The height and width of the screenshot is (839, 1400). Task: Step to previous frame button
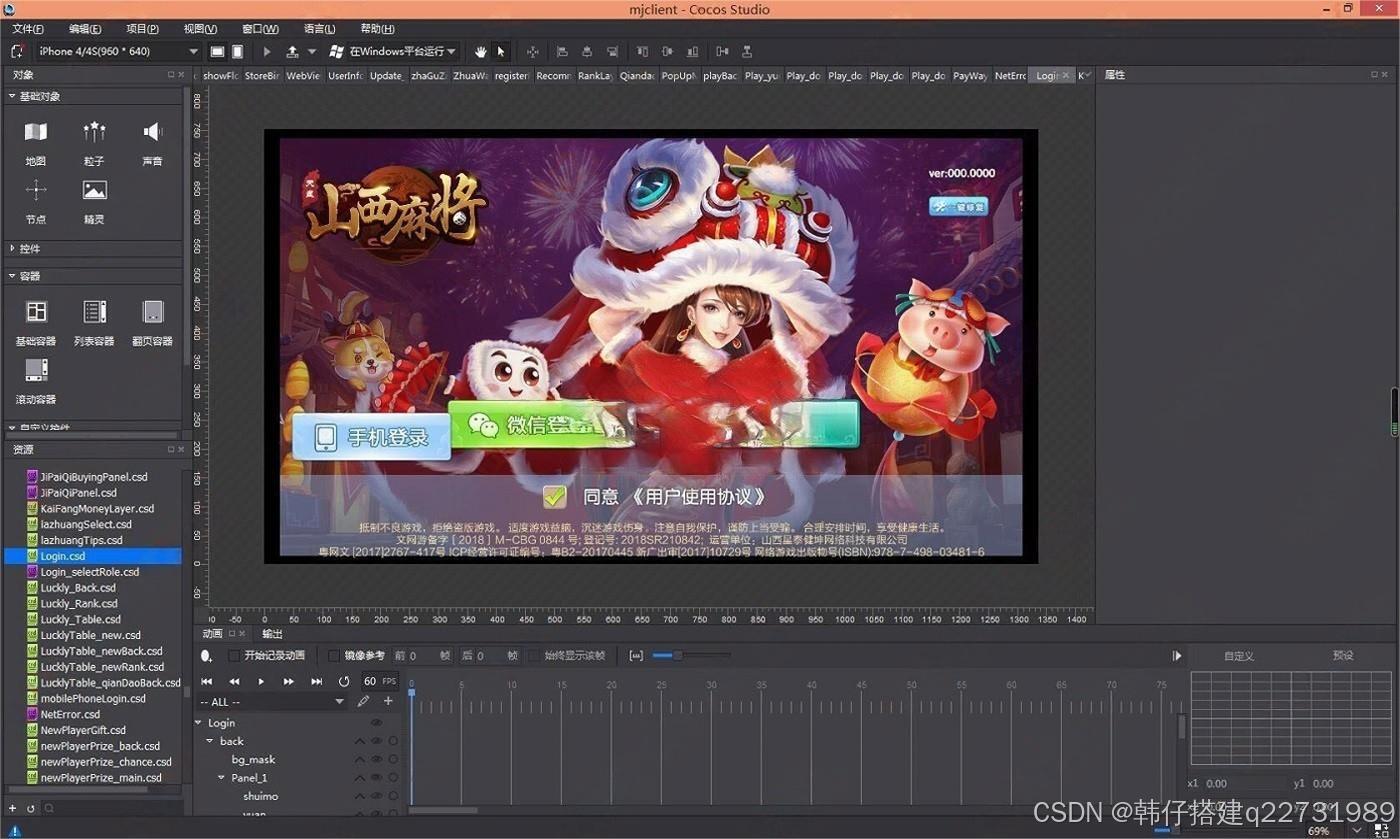click(x=234, y=681)
